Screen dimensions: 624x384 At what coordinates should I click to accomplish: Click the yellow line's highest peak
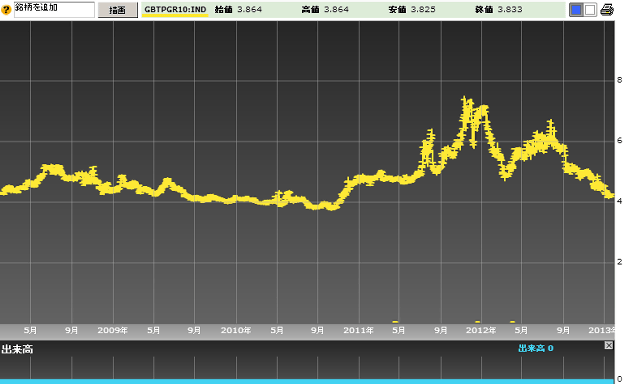[464, 98]
